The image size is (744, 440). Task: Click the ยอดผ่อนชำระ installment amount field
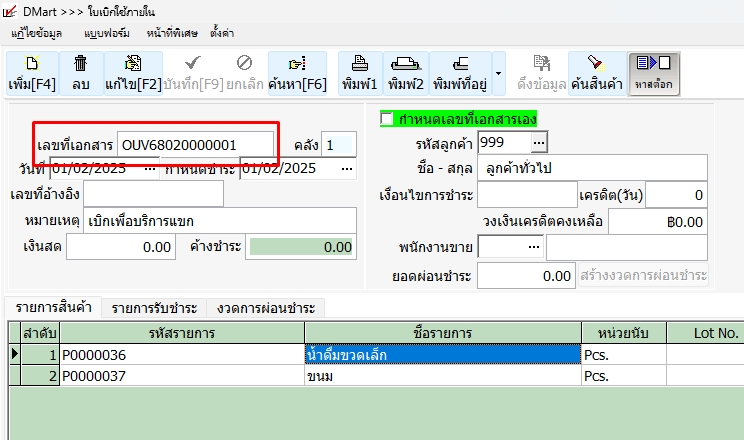[x=526, y=276]
